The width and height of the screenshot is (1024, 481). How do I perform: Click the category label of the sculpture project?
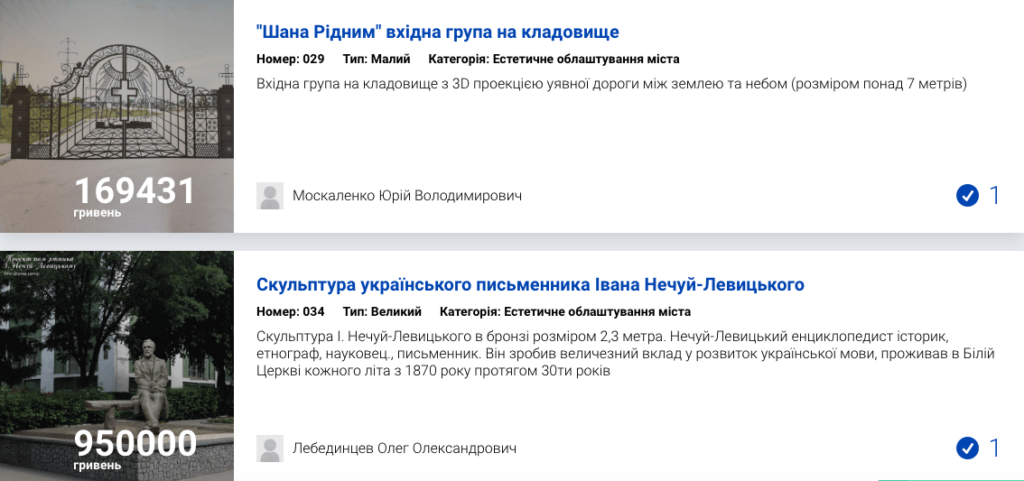point(565,311)
